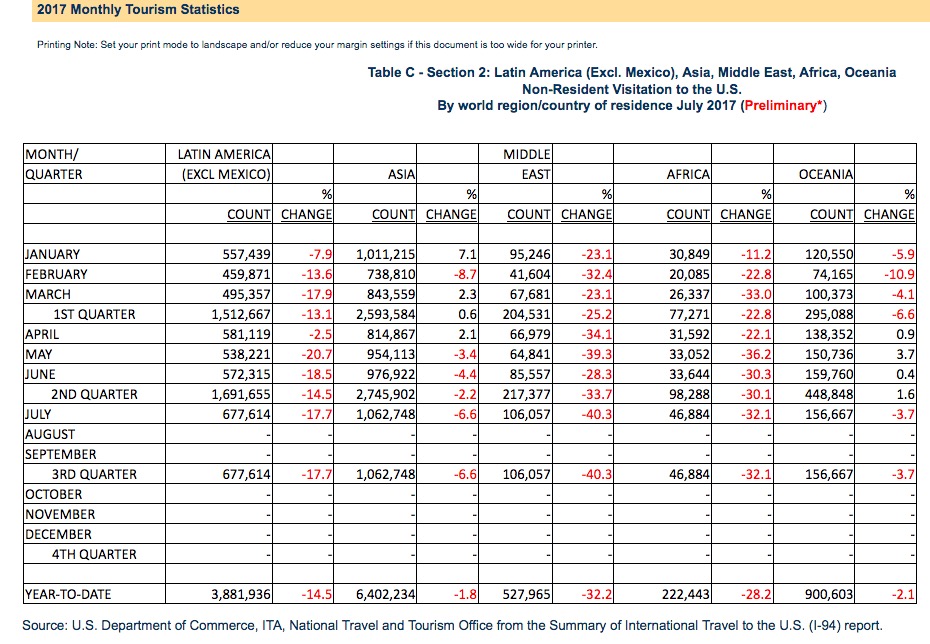Click year-to-date Middle East total 527,965
Screen dimensions: 930x644
[x=527, y=594]
